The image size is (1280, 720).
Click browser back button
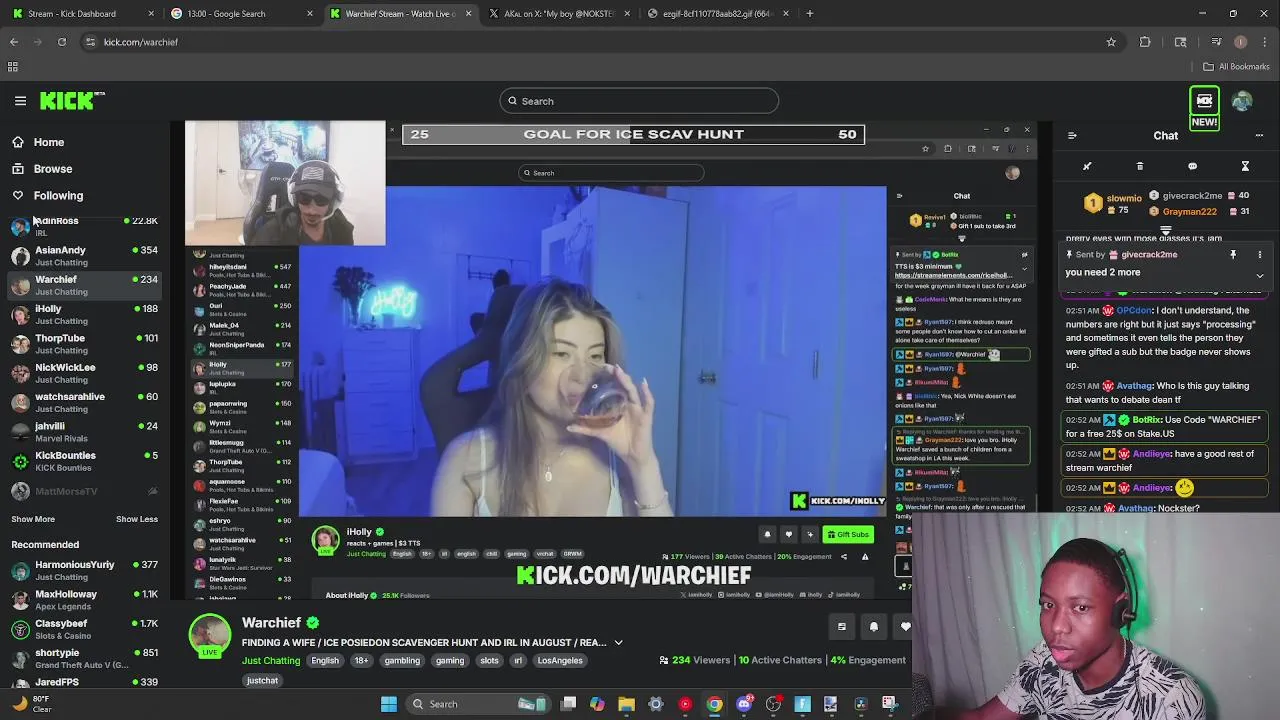(14, 42)
